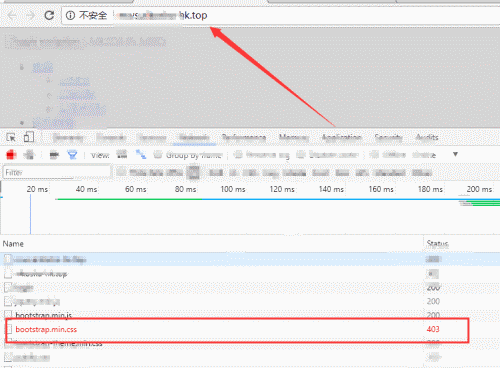Image resolution: width=500 pixels, height=368 pixels.
Task: Switch to the Memory tab
Action: [293, 137]
